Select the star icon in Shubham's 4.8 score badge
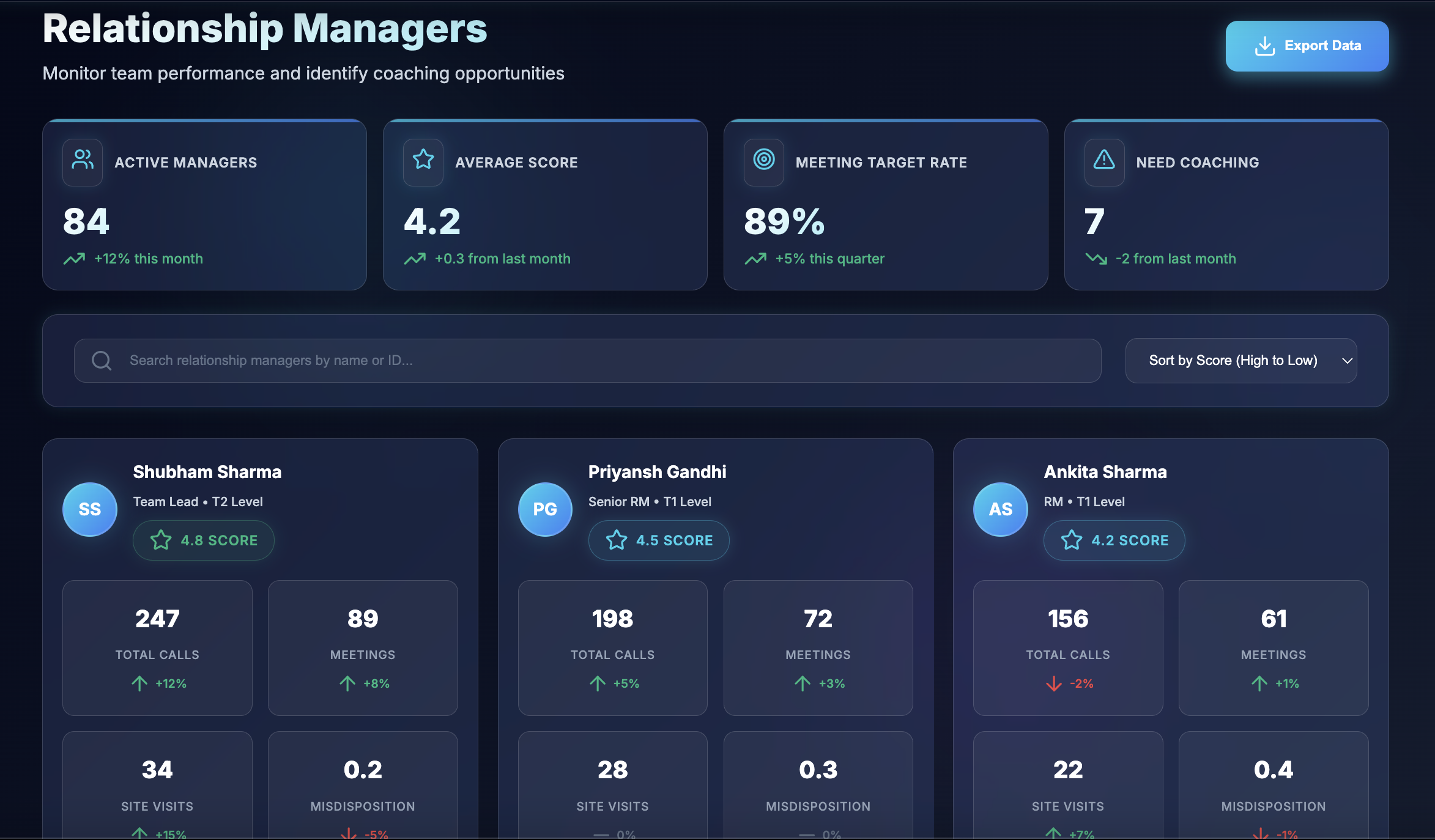Screen dimensions: 1435x840 tap(160, 540)
